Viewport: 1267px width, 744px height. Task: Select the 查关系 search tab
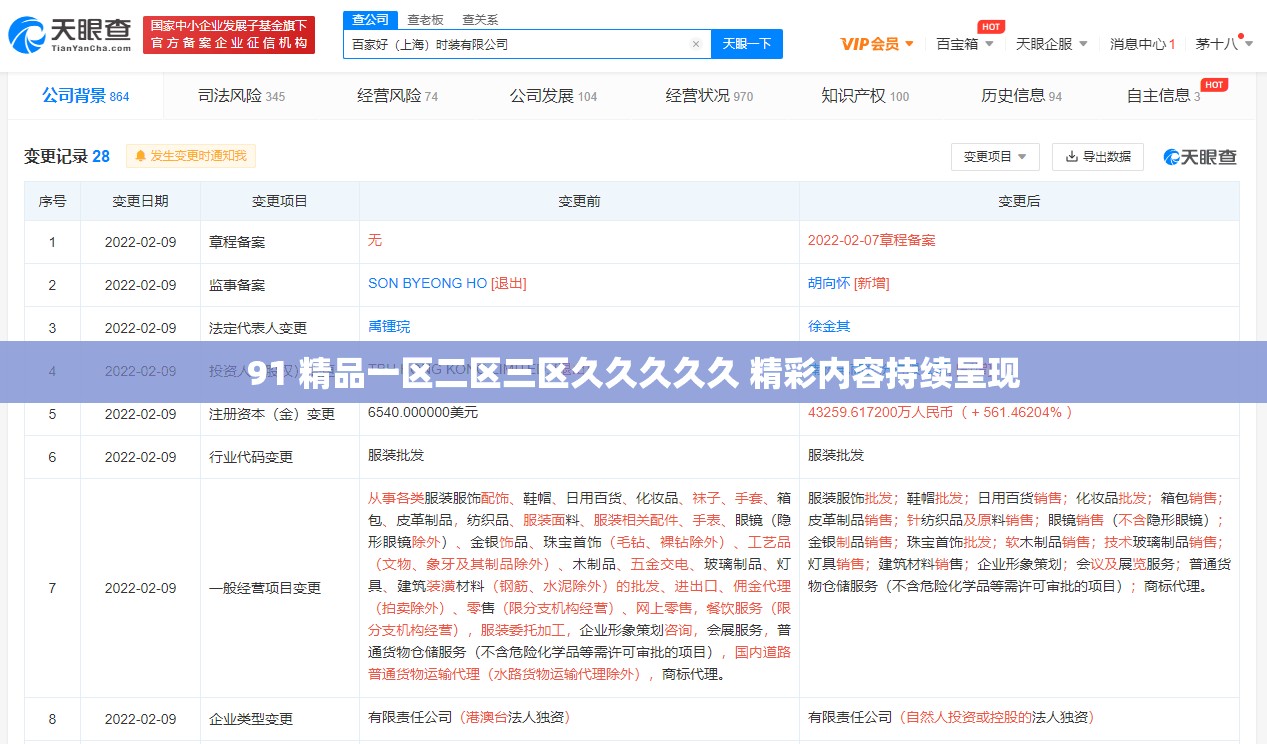tap(480, 19)
